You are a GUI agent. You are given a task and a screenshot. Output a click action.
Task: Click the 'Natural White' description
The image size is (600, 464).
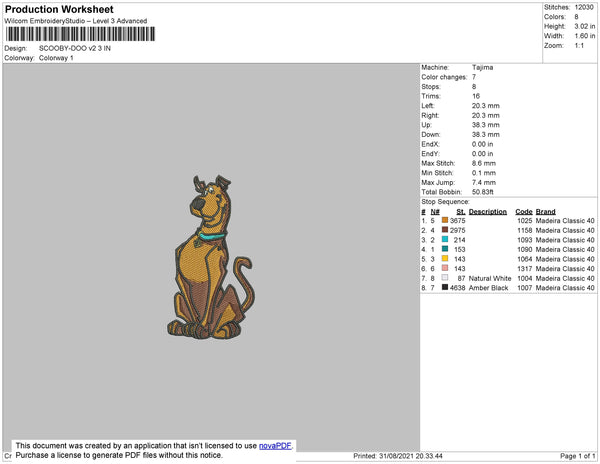(x=490, y=278)
